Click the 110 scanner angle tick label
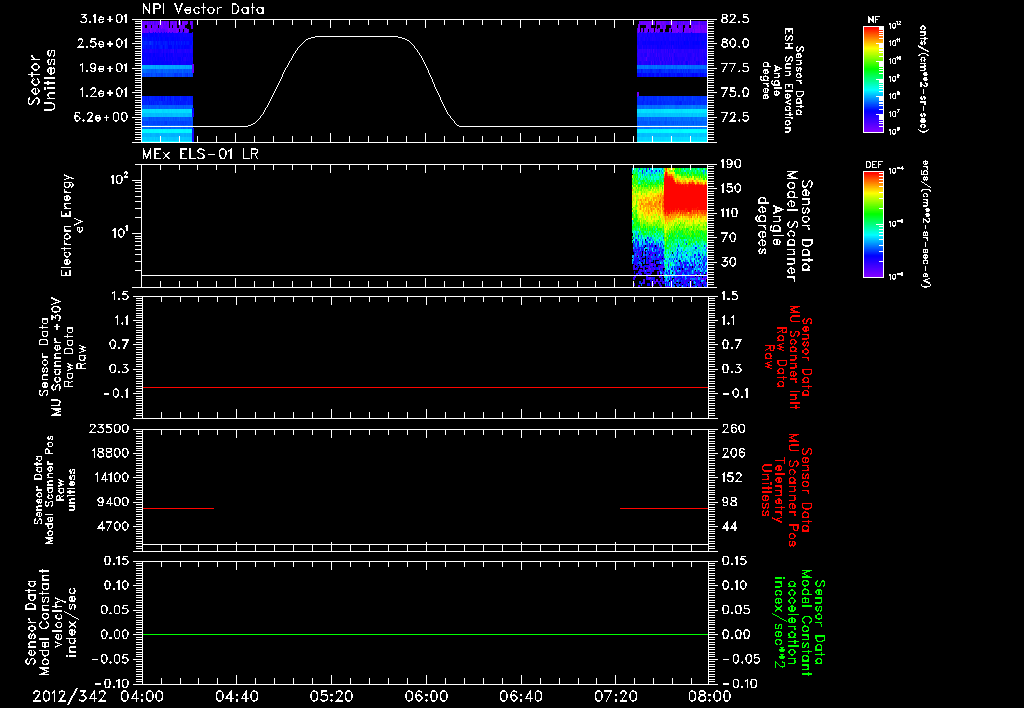 pos(731,213)
